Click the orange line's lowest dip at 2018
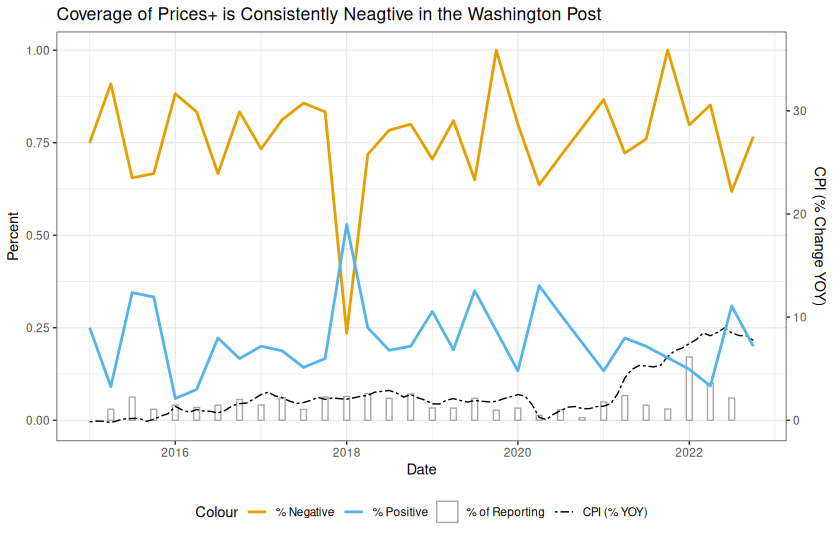Screen dimensions: 833x538 tap(346, 332)
